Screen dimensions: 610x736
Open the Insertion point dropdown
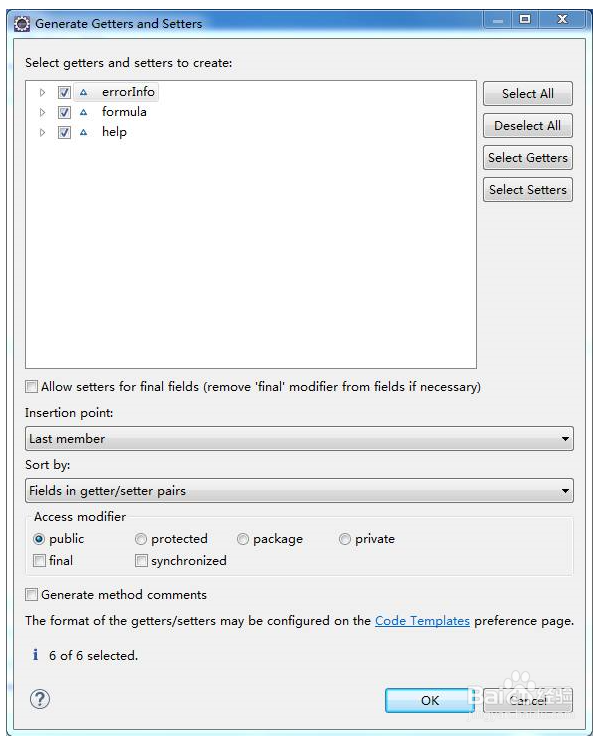click(299, 438)
